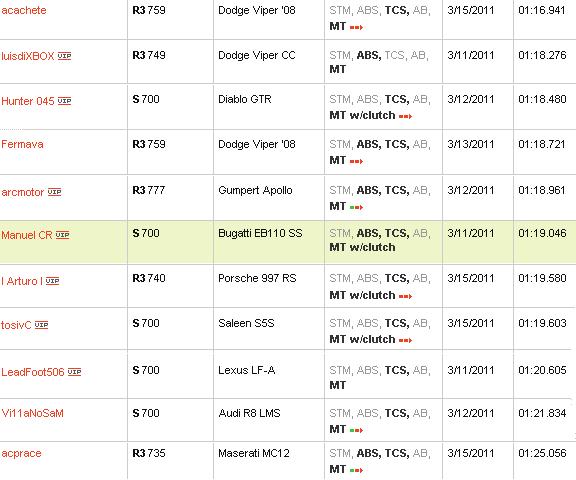Click the VIP badge next to tosivC

pyautogui.click(x=41, y=325)
